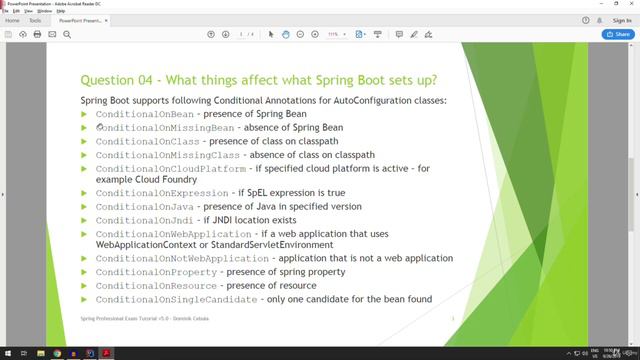Open File Explorer from taskbar
Screen dimensions: 640x360
click(41, 353)
